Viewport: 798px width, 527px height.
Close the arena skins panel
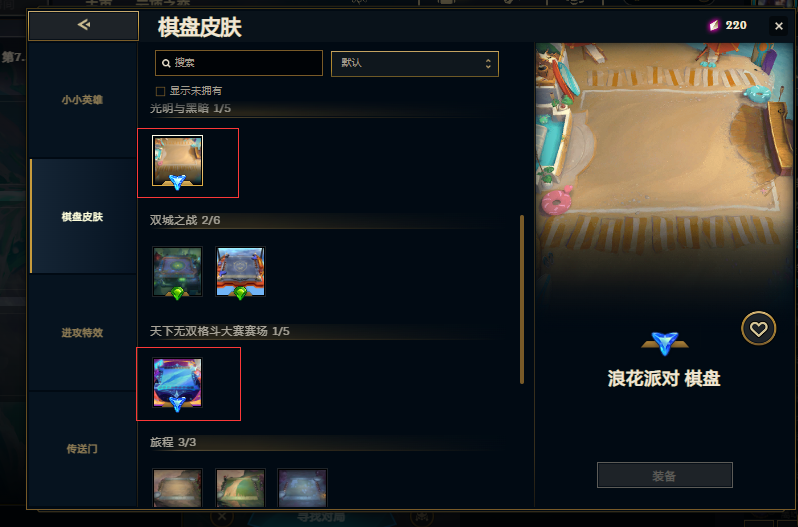(x=779, y=26)
